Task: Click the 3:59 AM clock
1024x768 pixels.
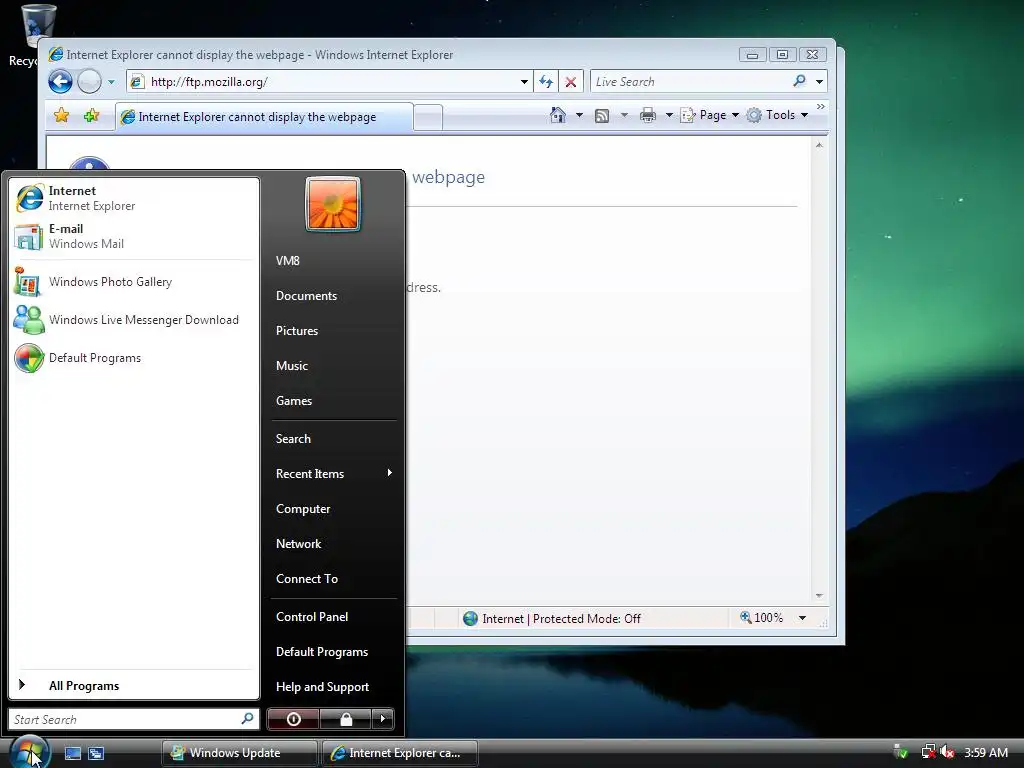Action: (986, 752)
